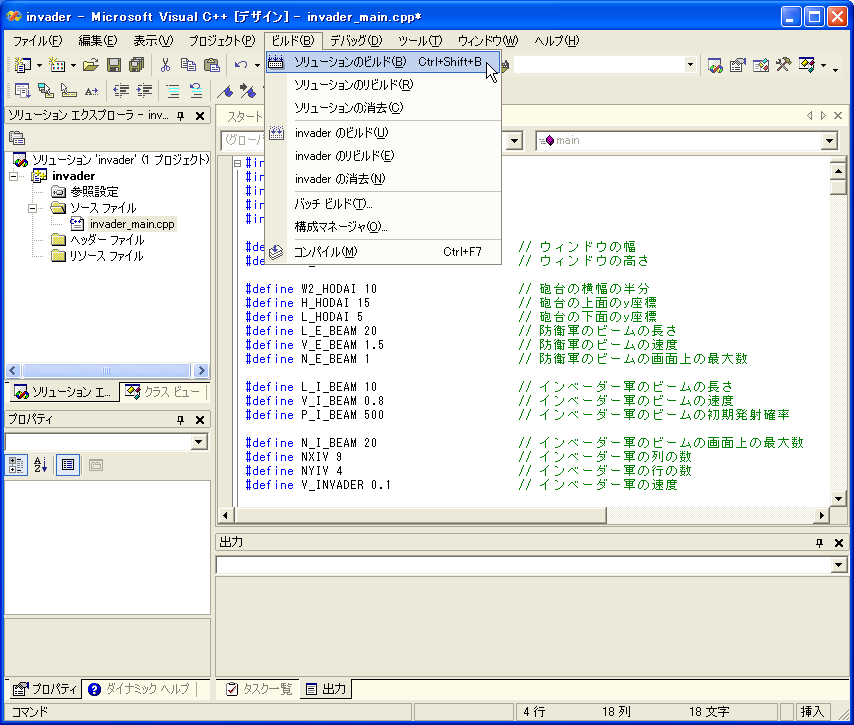Select the ヘッダー ファイル folder

[x=107, y=240]
